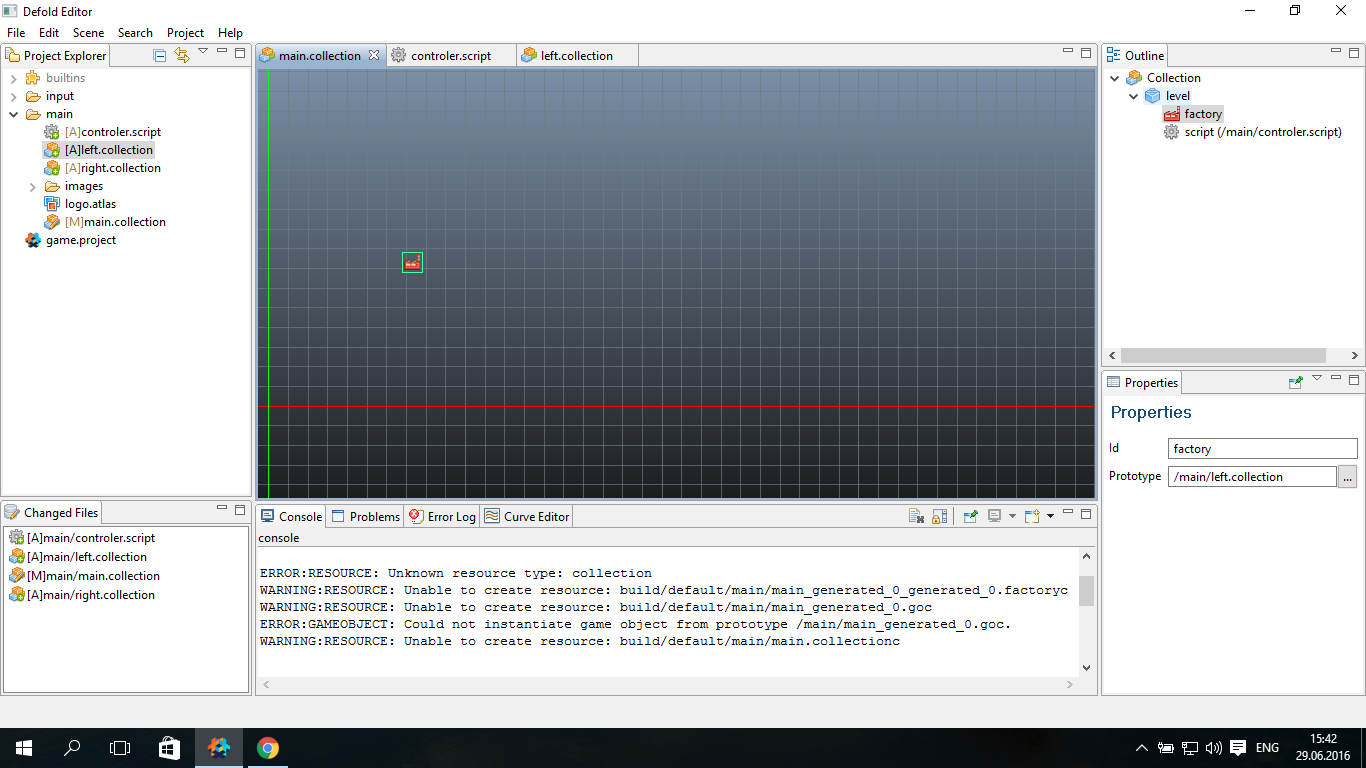
Task: Click the Id input field
Action: pos(1262,449)
